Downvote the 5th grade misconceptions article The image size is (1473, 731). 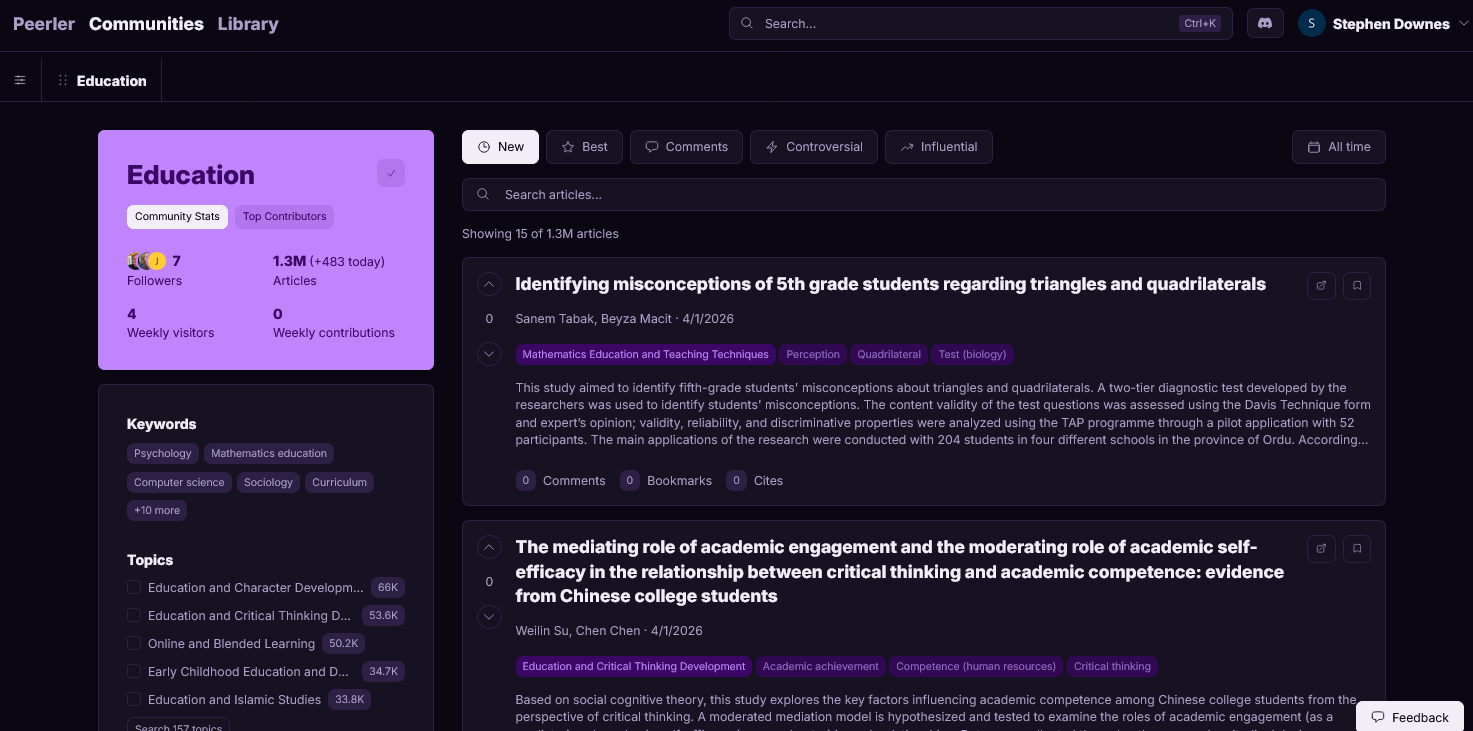coord(489,354)
